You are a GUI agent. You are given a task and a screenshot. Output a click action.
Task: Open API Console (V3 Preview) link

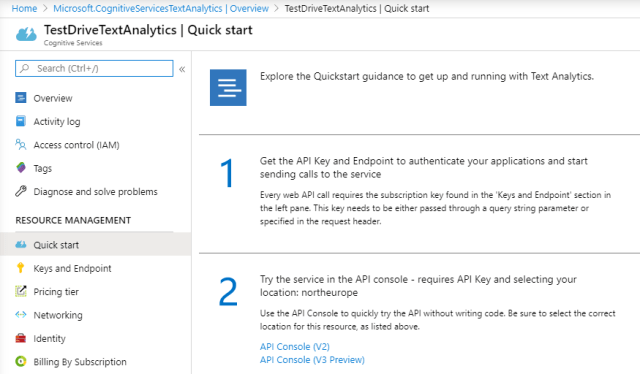click(x=312, y=359)
